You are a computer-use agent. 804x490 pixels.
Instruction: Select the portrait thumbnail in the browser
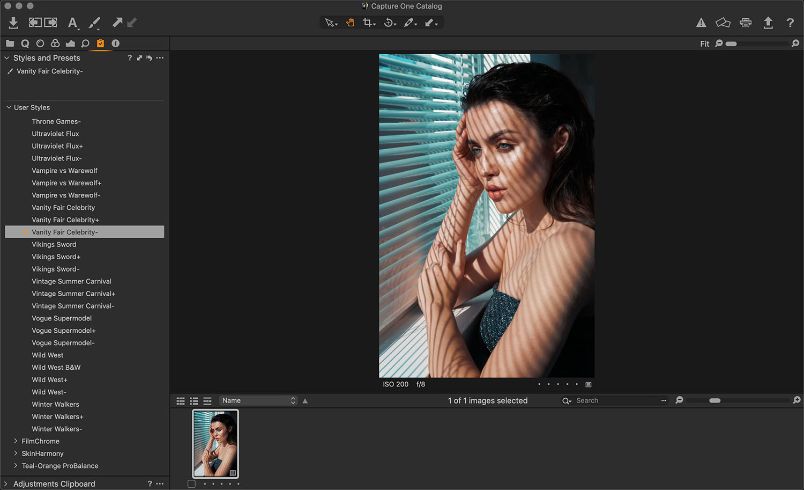point(215,444)
